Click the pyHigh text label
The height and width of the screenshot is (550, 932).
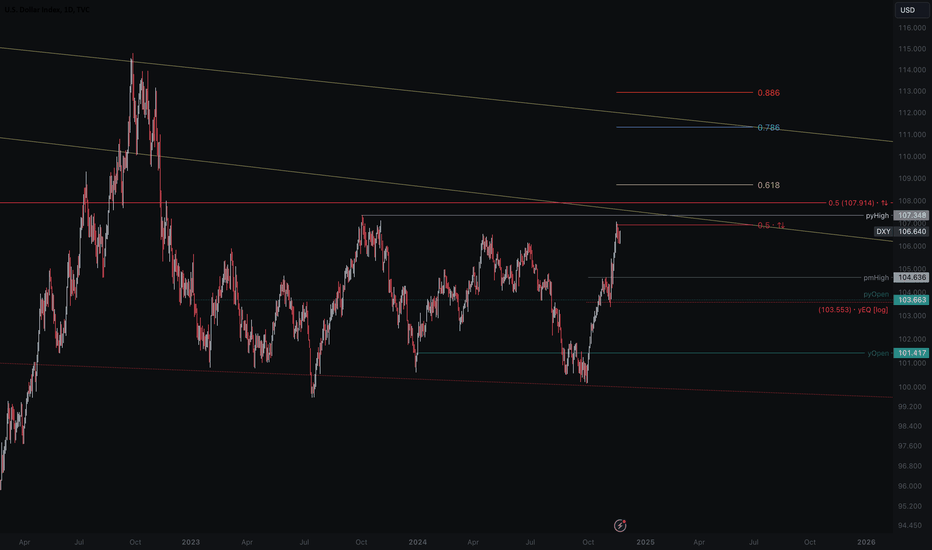(x=877, y=216)
